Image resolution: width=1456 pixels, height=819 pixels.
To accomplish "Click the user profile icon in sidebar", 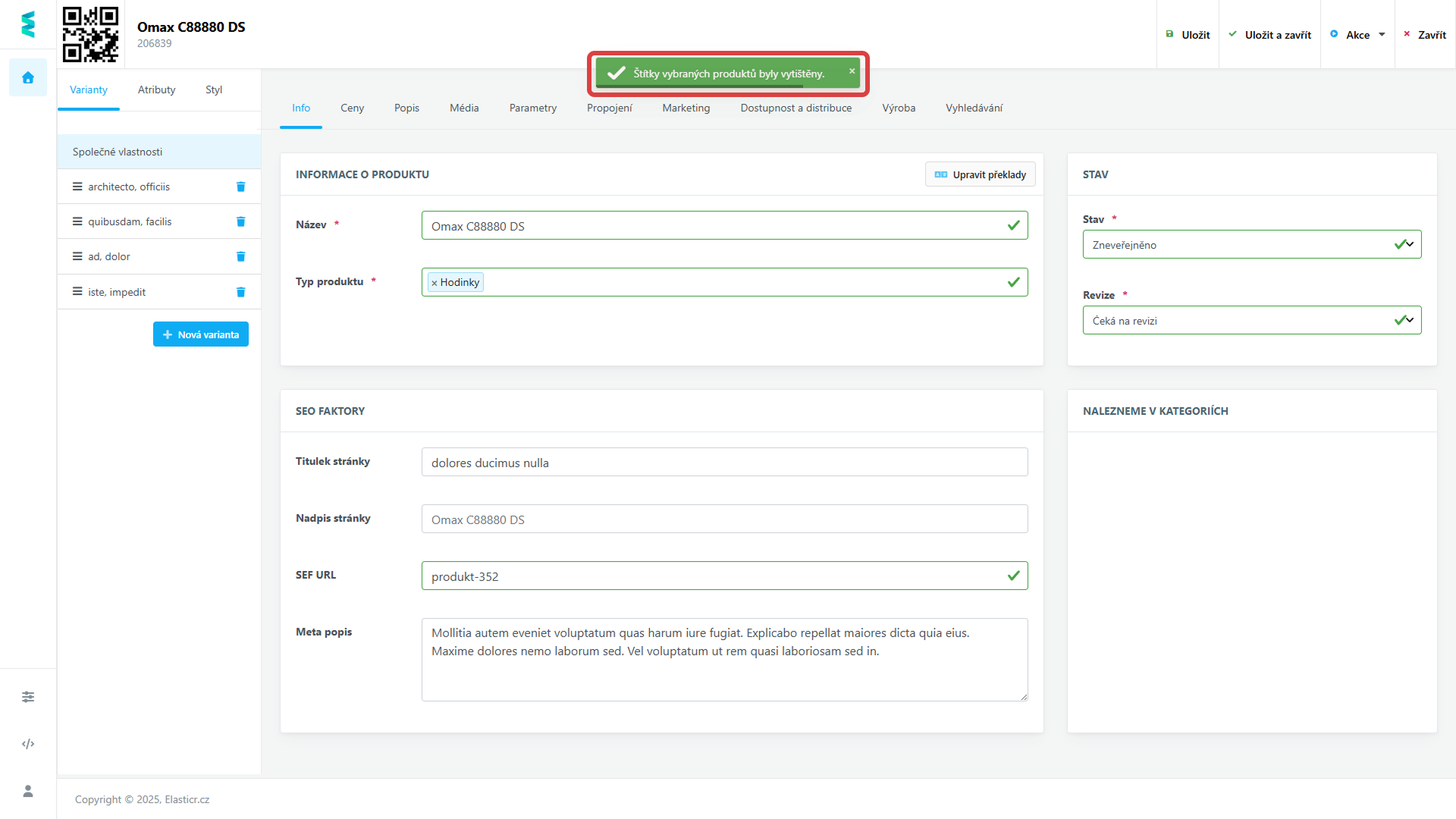I will (x=28, y=791).
